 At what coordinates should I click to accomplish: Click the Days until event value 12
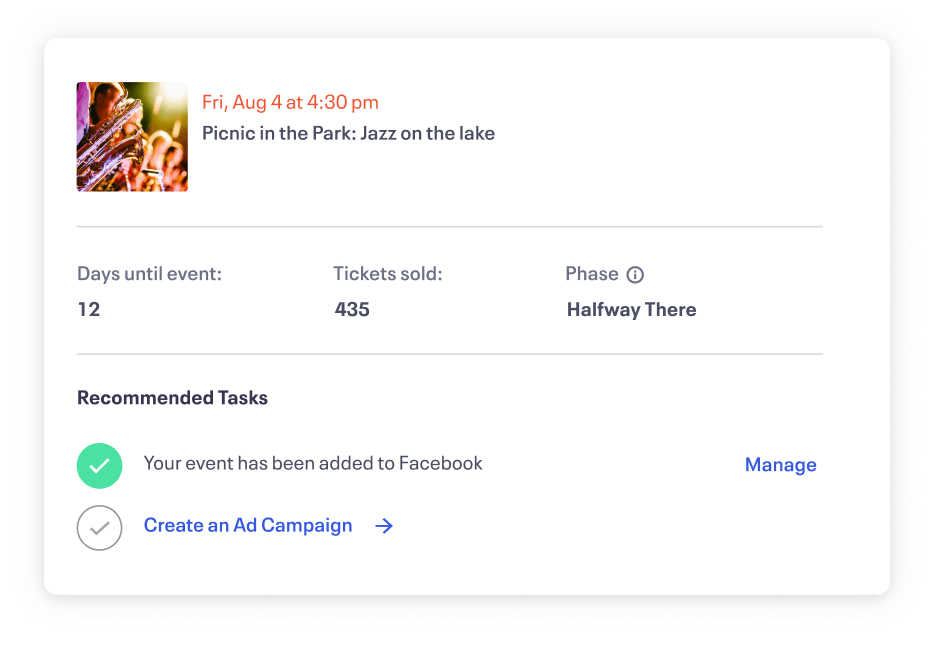[x=89, y=309]
